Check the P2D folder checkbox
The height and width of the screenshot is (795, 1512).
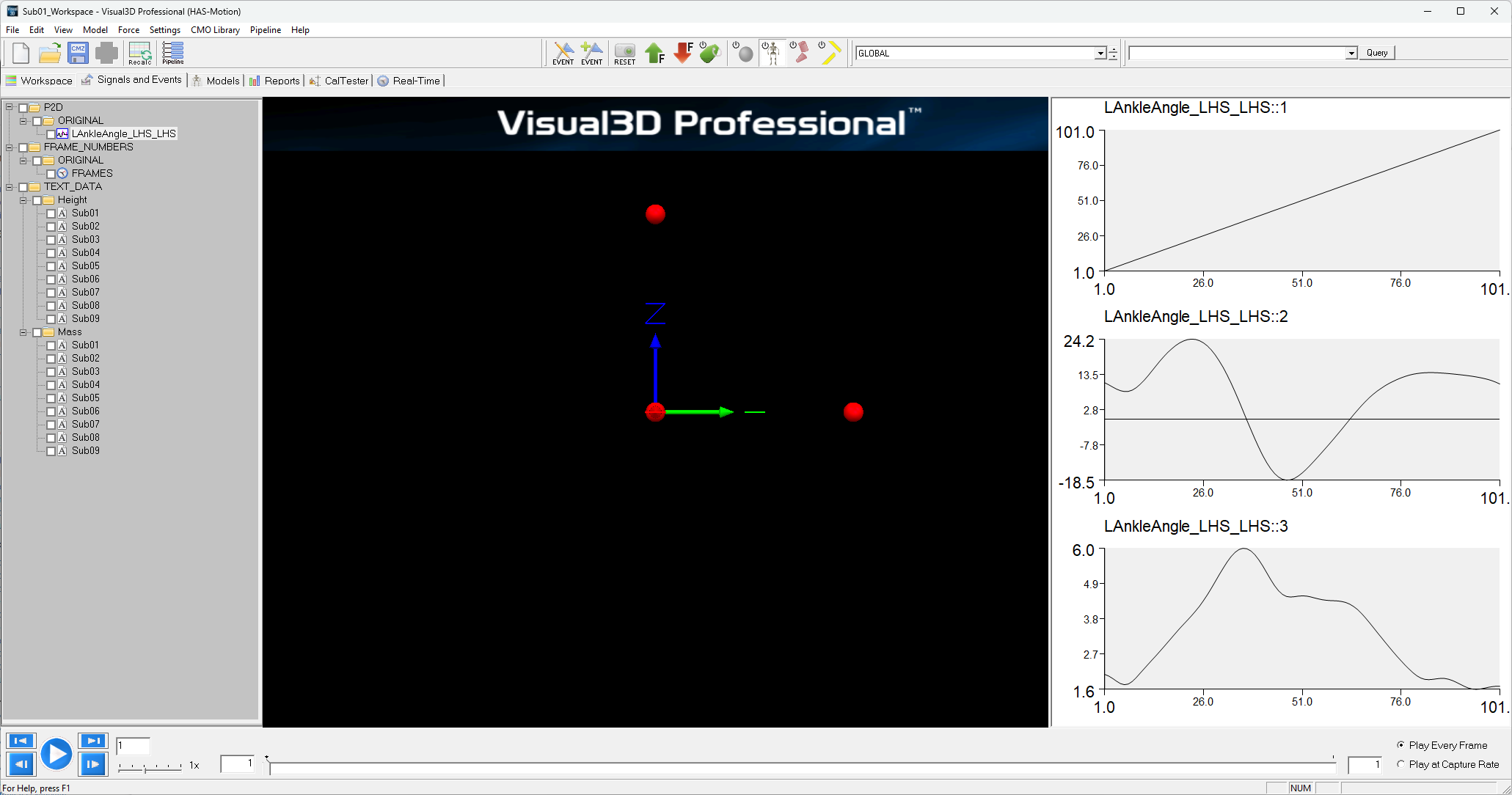click(23, 107)
